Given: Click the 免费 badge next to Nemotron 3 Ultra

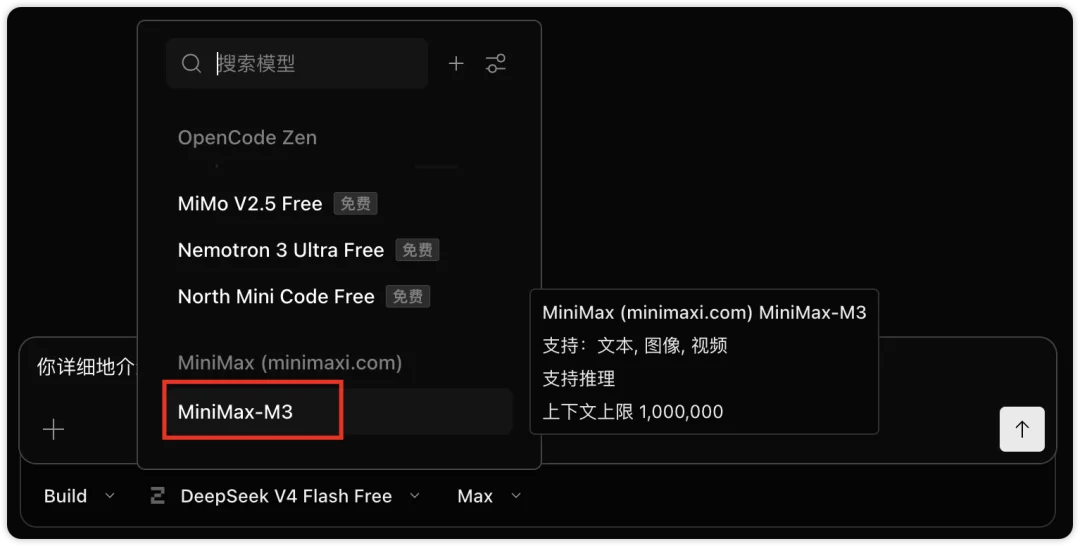Looking at the screenshot, I should (417, 250).
